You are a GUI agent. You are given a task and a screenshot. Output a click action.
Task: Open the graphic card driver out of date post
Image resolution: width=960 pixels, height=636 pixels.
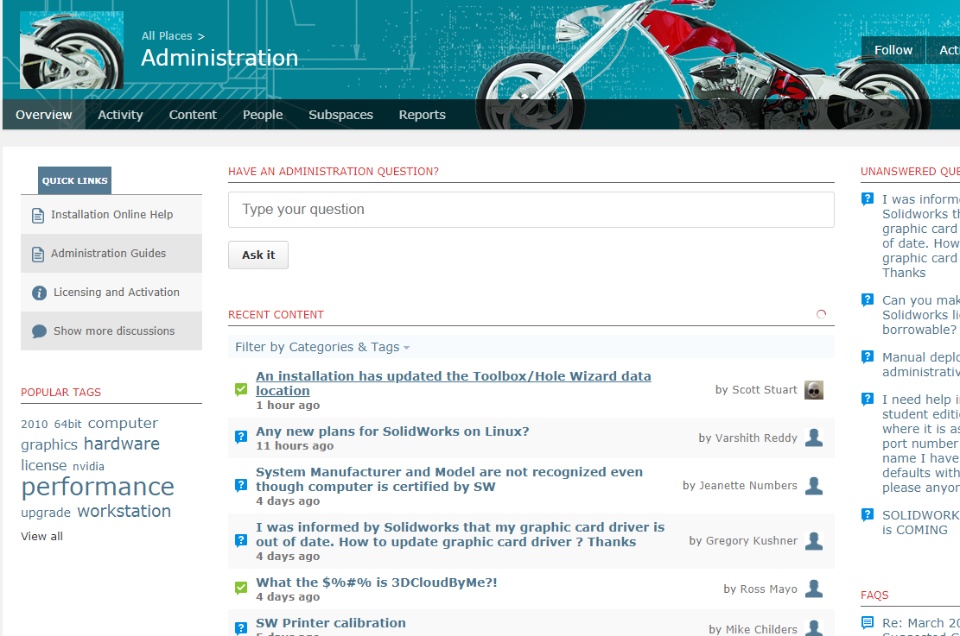[460, 534]
